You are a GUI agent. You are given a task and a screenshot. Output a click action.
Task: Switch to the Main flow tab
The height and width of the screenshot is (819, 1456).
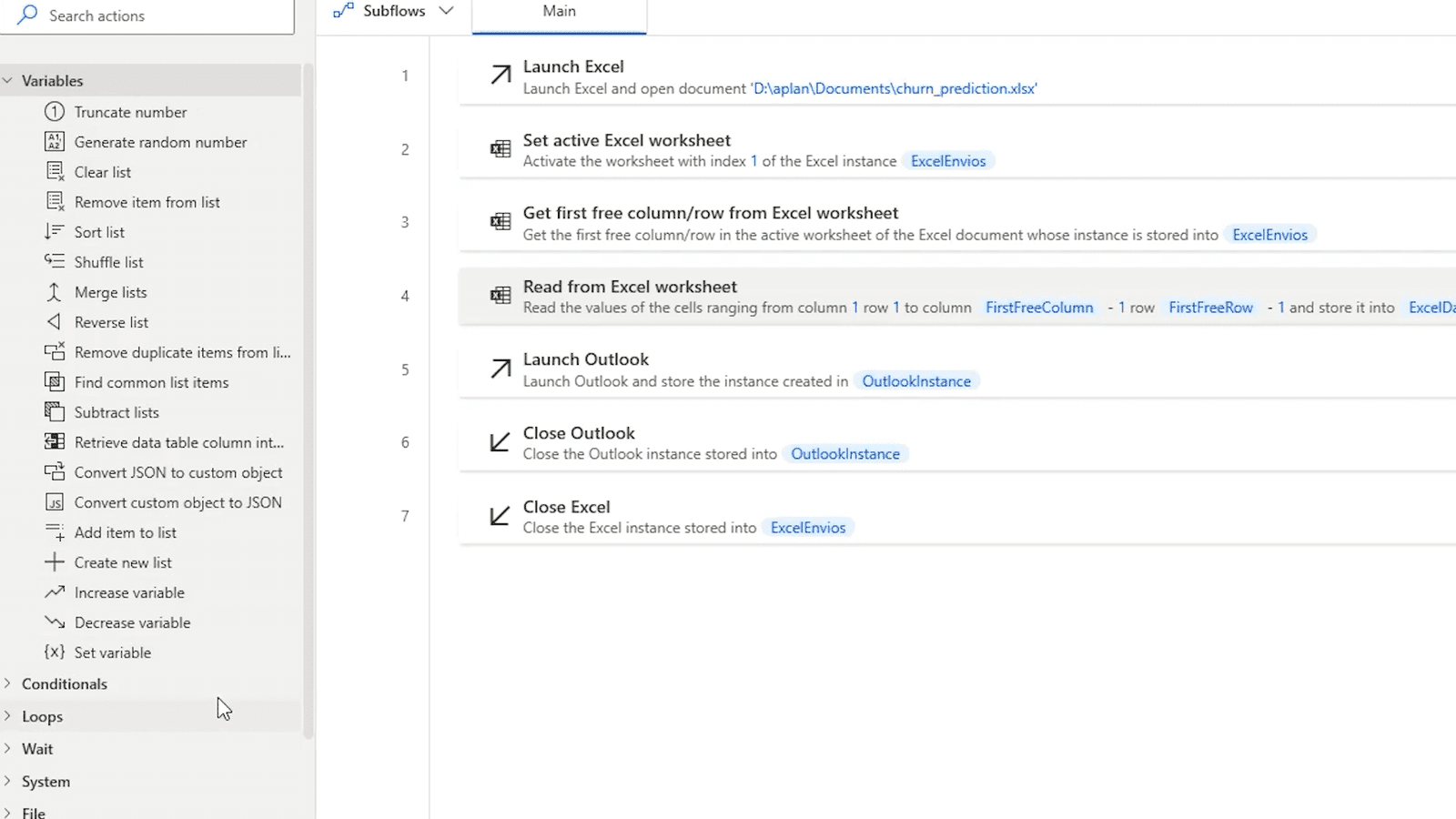(x=558, y=11)
